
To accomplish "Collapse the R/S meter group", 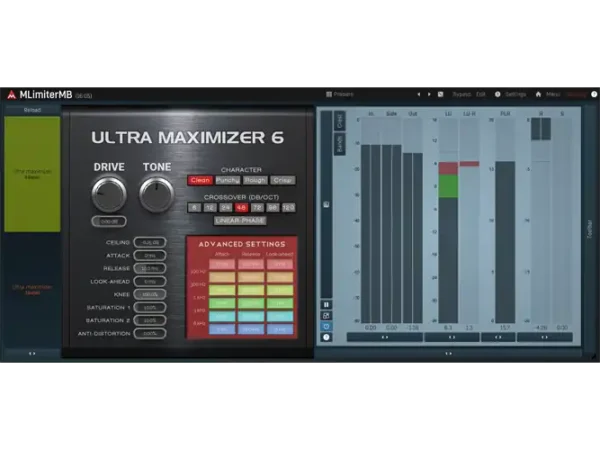I will click(545, 337).
